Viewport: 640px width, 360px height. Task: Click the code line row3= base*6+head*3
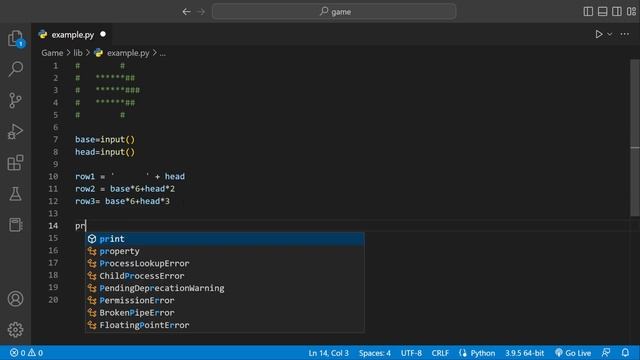(x=122, y=201)
